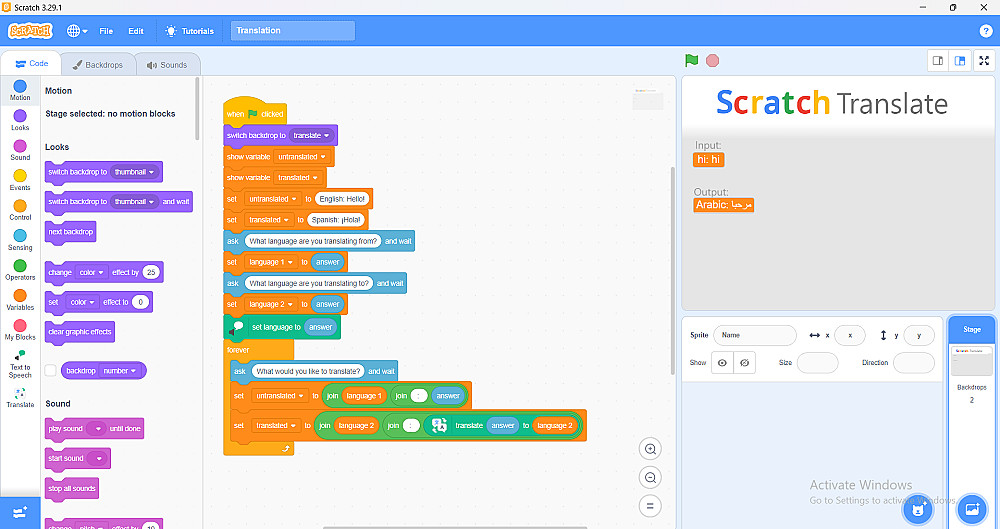Open the Motion blocks category

[20, 90]
